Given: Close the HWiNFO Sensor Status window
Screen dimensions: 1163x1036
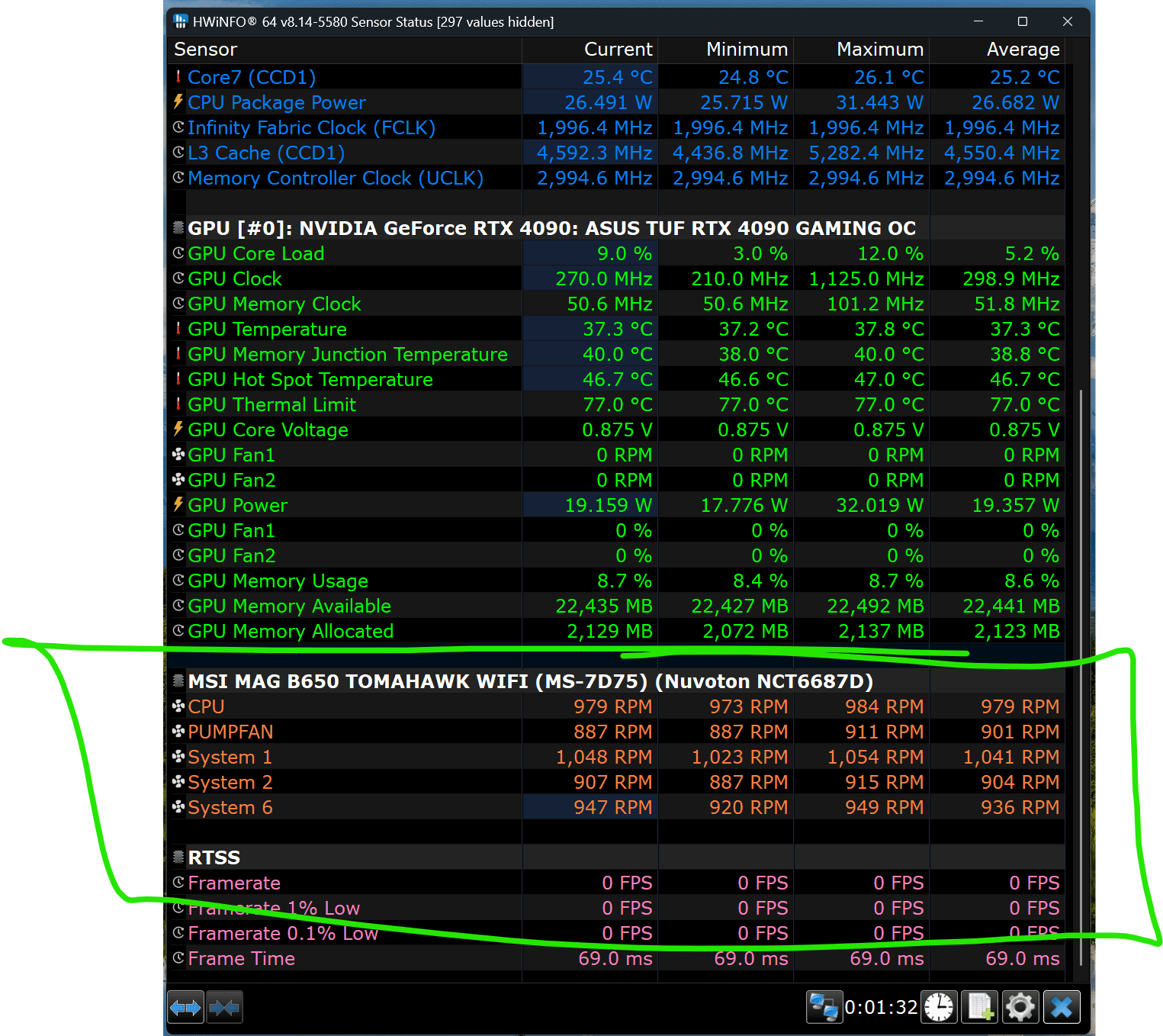Looking at the screenshot, I should [x=1068, y=21].
